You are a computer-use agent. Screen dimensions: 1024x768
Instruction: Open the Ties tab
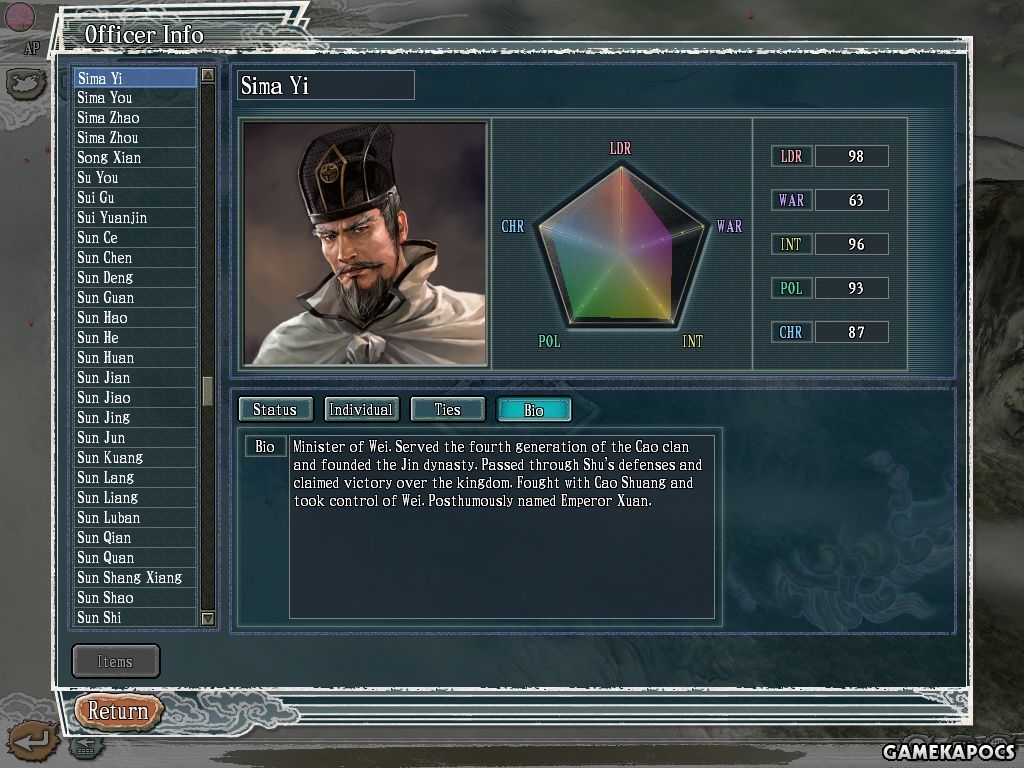447,409
